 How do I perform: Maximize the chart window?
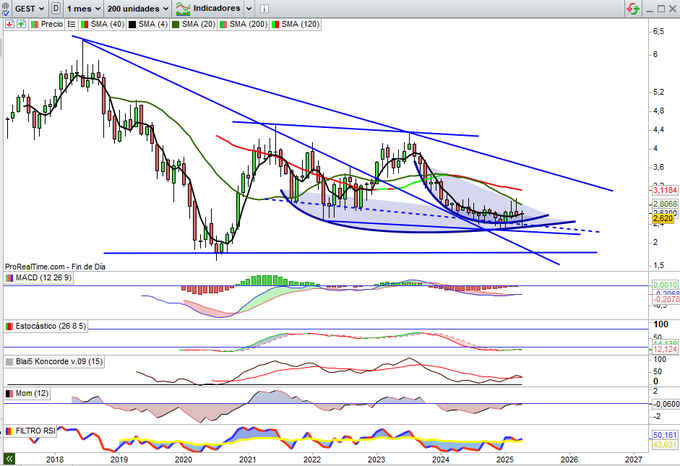click(661, 9)
